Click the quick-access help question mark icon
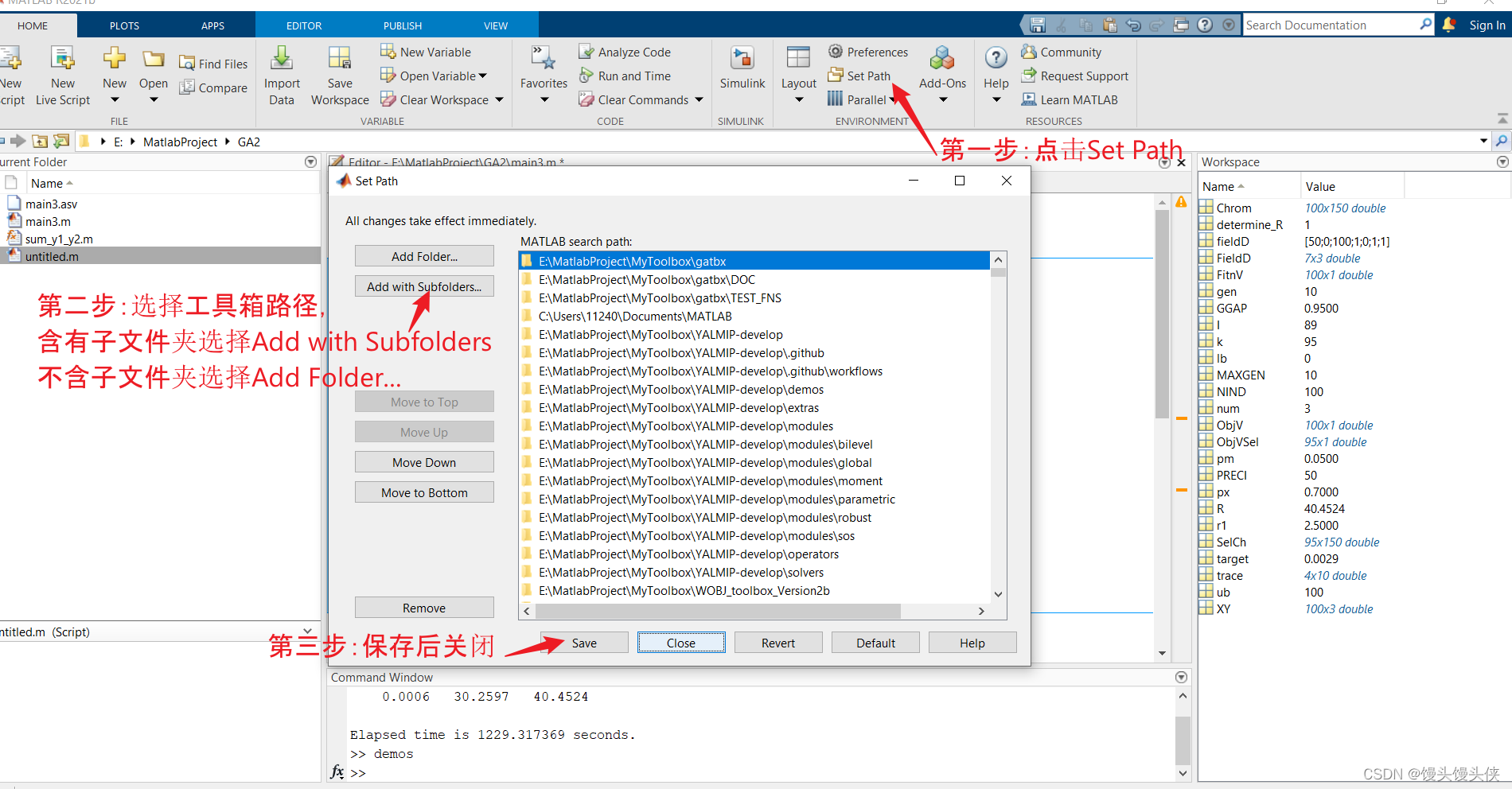The image size is (1512, 789). tap(1205, 25)
